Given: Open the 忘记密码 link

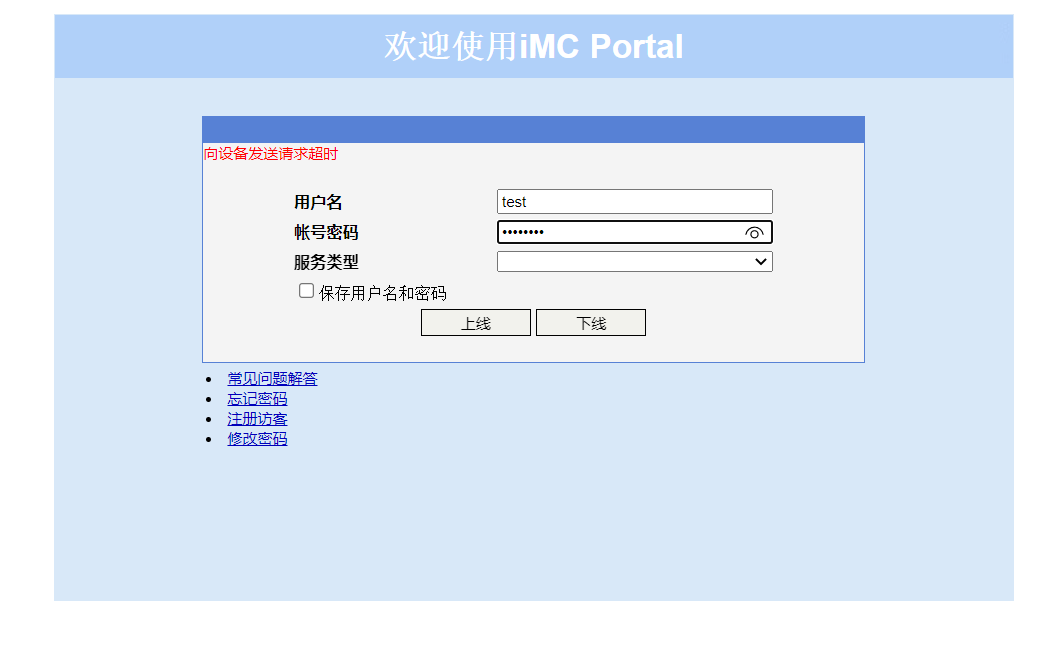Looking at the screenshot, I should [257, 399].
